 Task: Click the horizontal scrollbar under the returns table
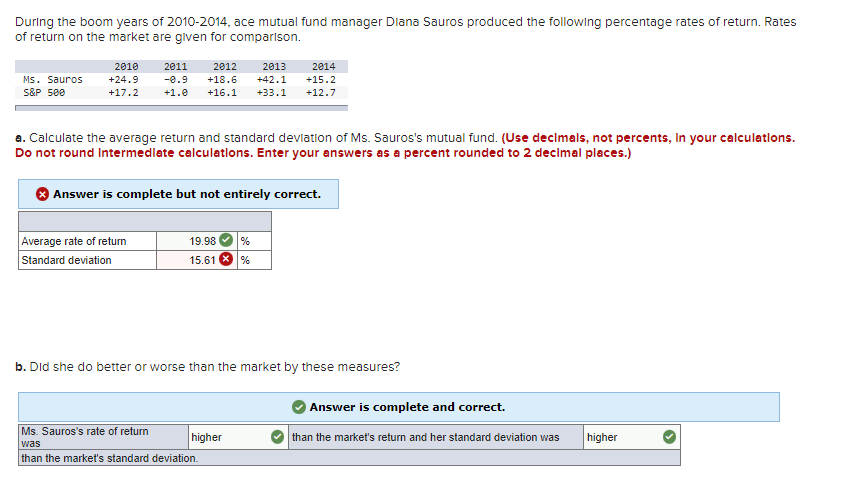tap(181, 108)
